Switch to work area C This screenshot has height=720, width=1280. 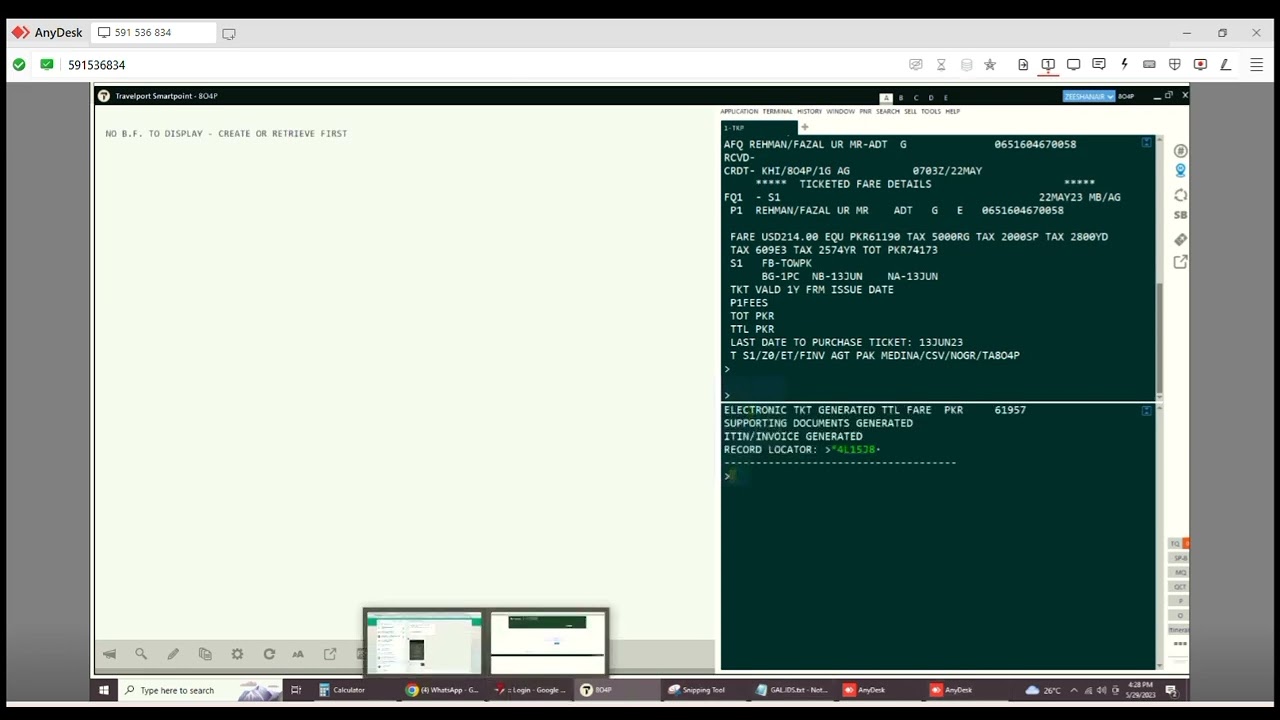916,97
